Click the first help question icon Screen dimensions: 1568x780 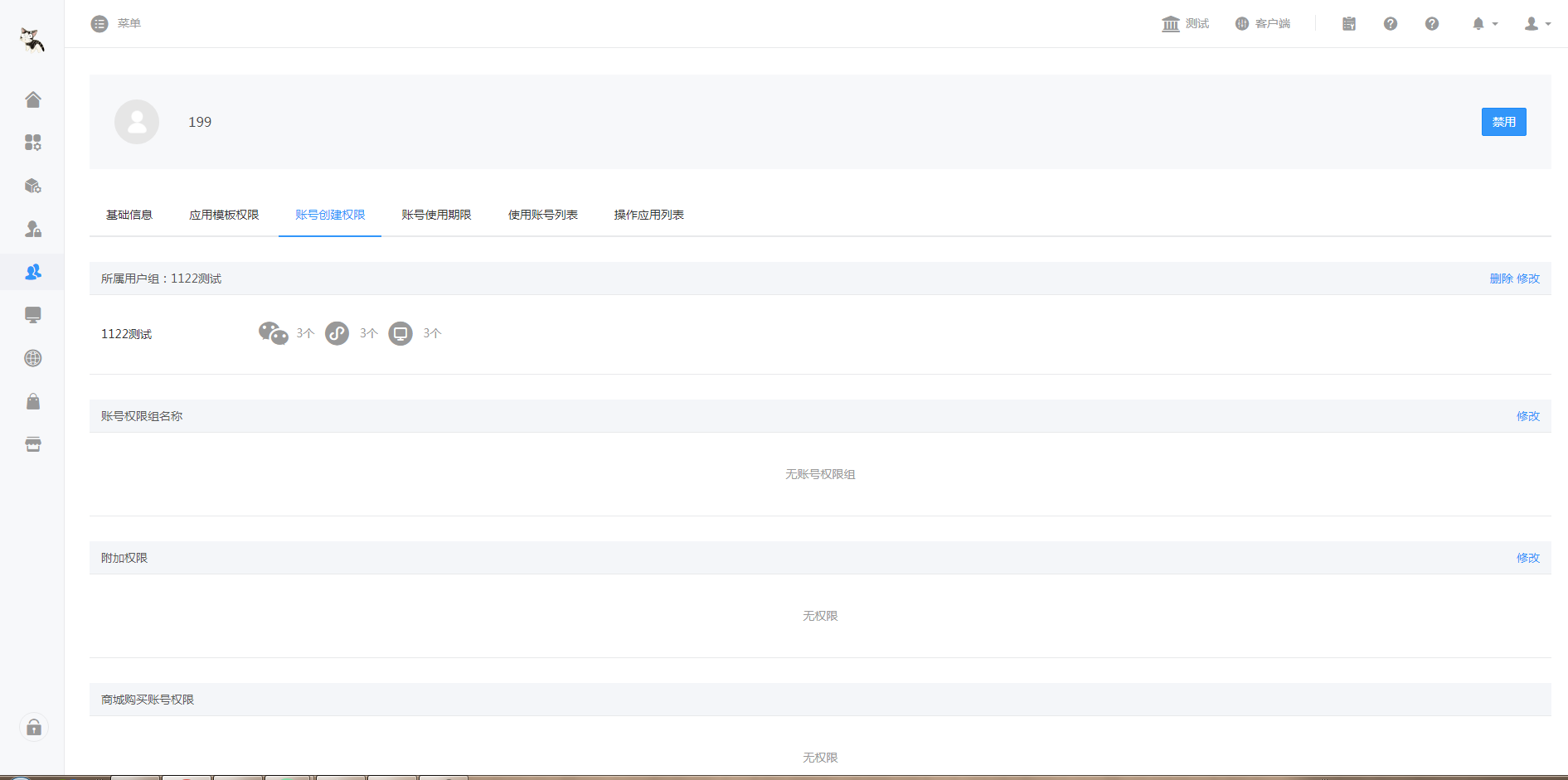(x=1391, y=24)
